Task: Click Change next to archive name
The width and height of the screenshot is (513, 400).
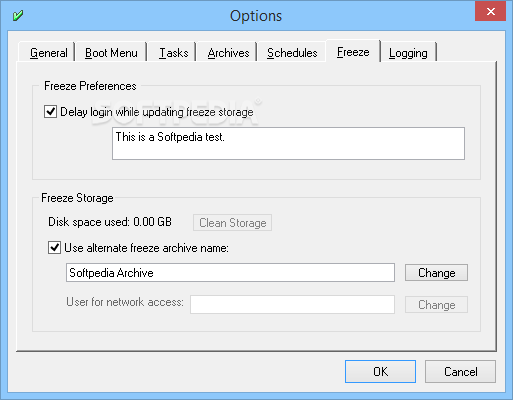Action: click(436, 273)
